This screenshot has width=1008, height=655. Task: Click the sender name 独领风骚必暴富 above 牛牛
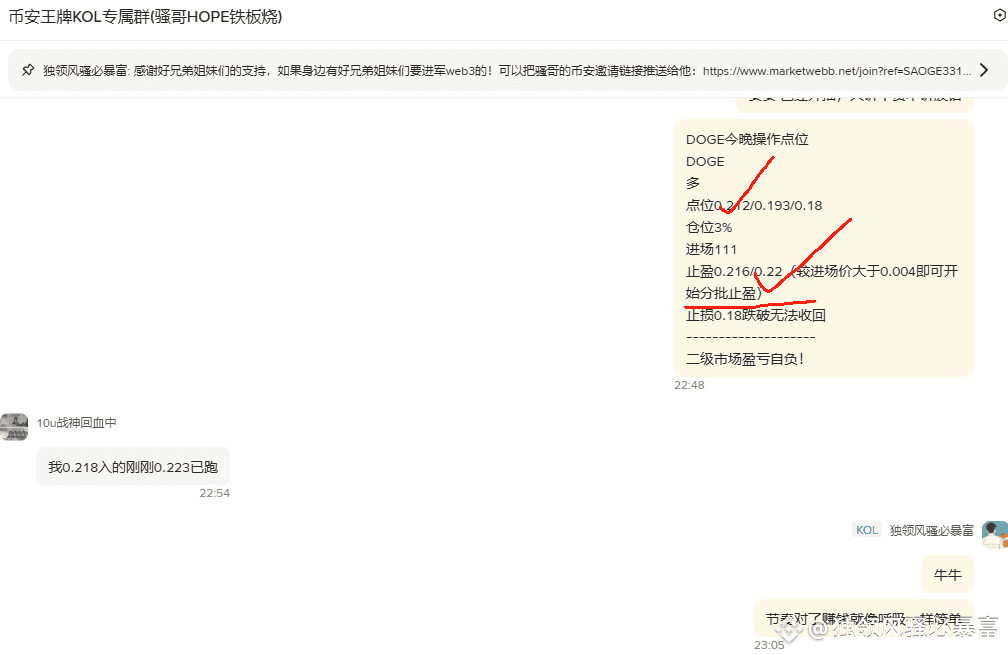[932, 530]
